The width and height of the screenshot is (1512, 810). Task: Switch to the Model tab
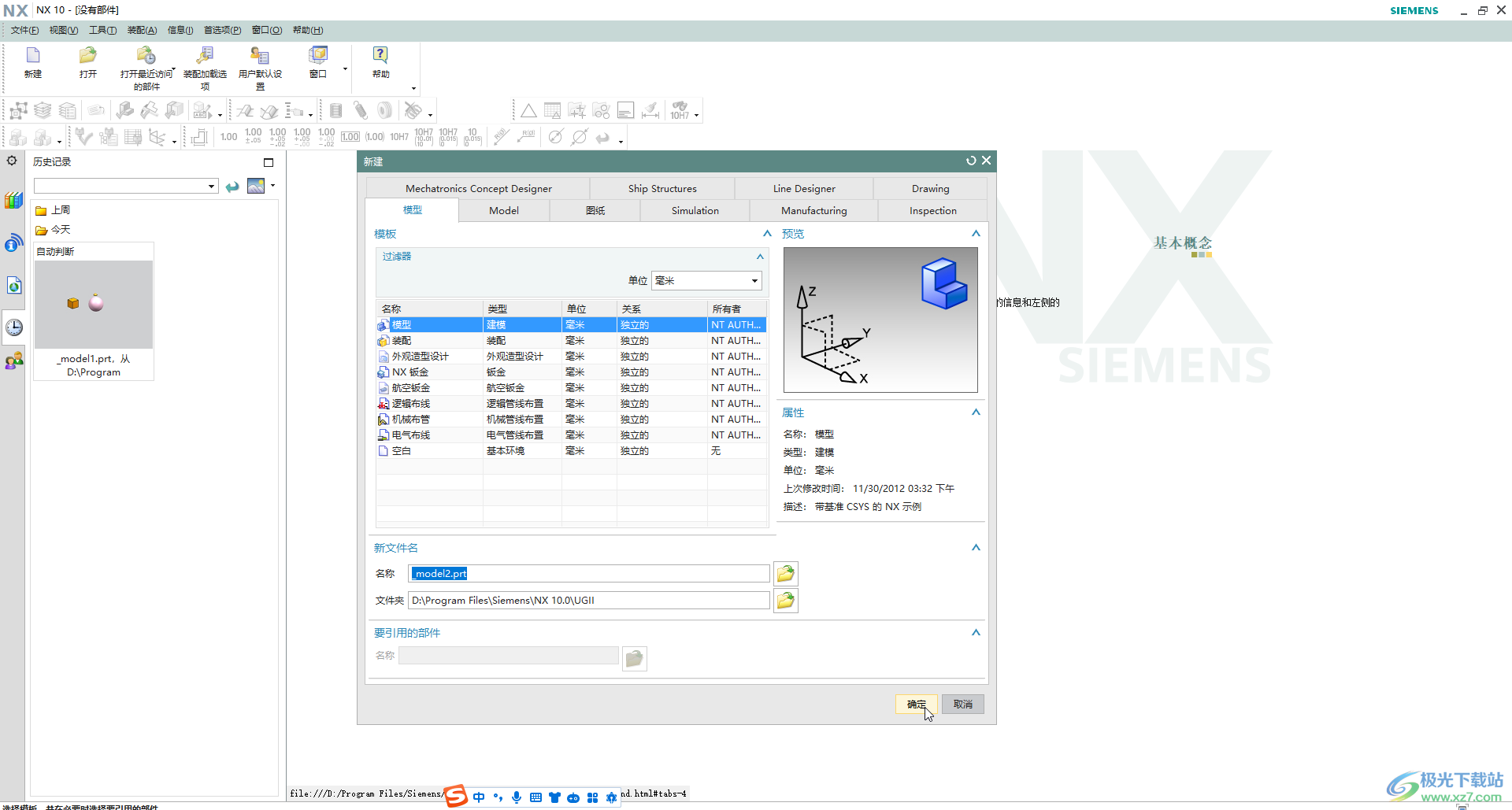(x=504, y=210)
